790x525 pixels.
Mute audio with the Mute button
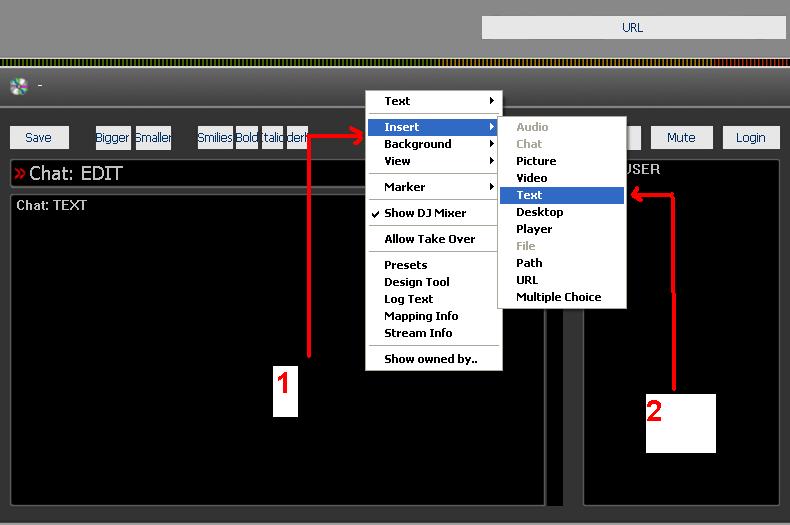click(682, 138)
